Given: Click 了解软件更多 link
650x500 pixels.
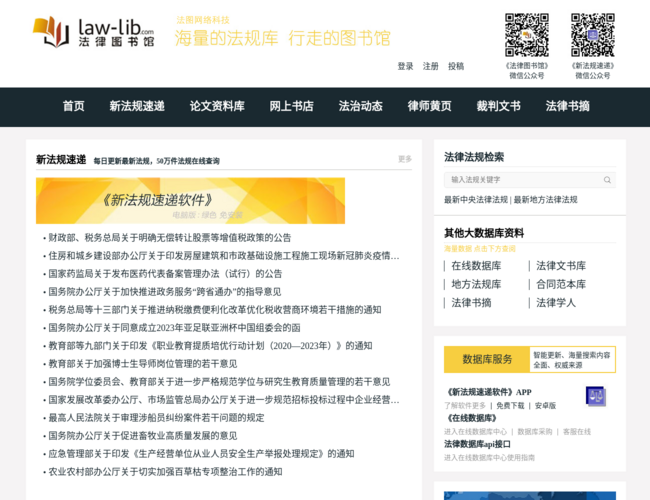Looking at the screenshot, I should 465,405.
